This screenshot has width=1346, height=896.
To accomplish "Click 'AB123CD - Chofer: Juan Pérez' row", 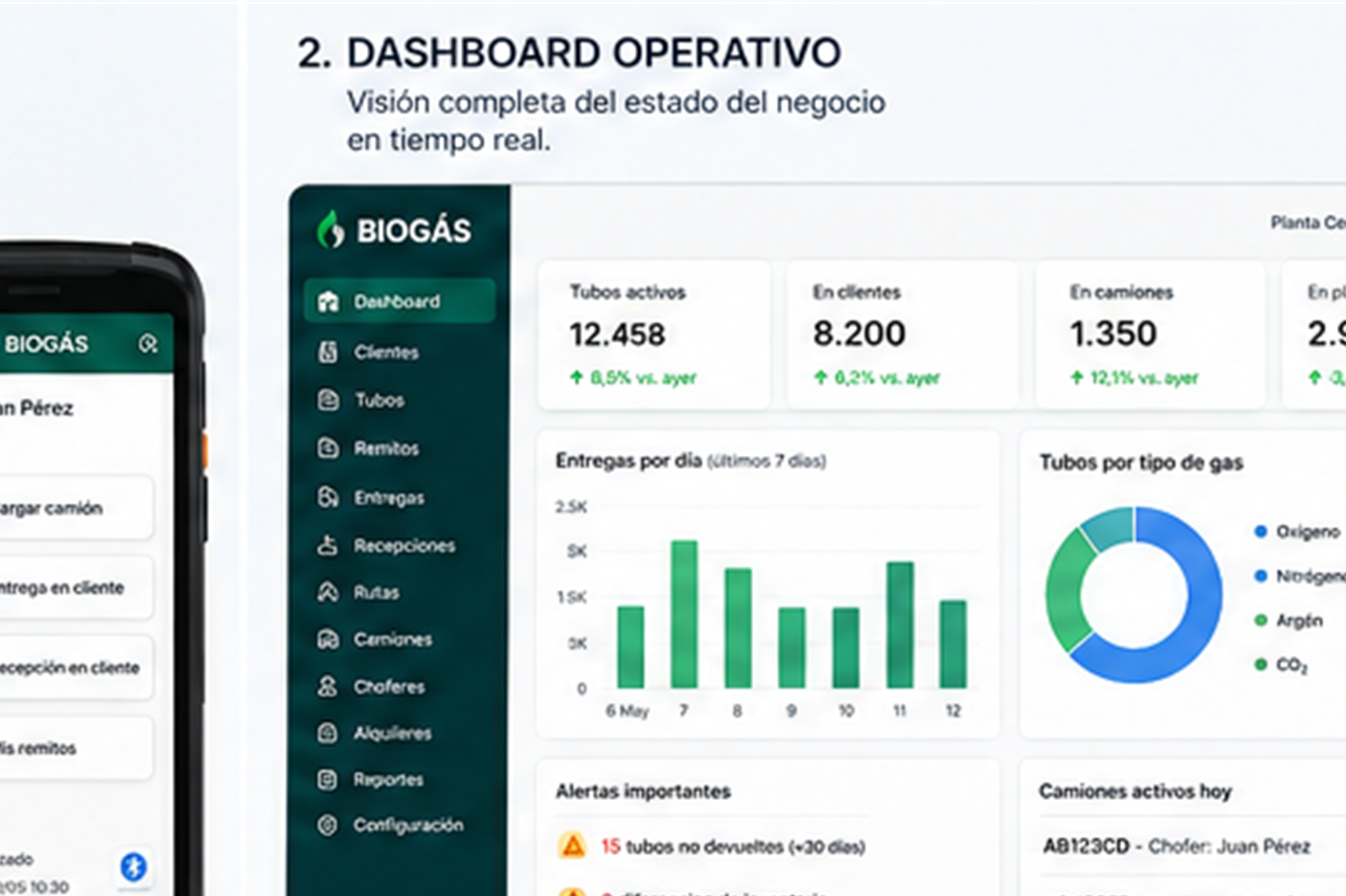I will pos(1176,846).
